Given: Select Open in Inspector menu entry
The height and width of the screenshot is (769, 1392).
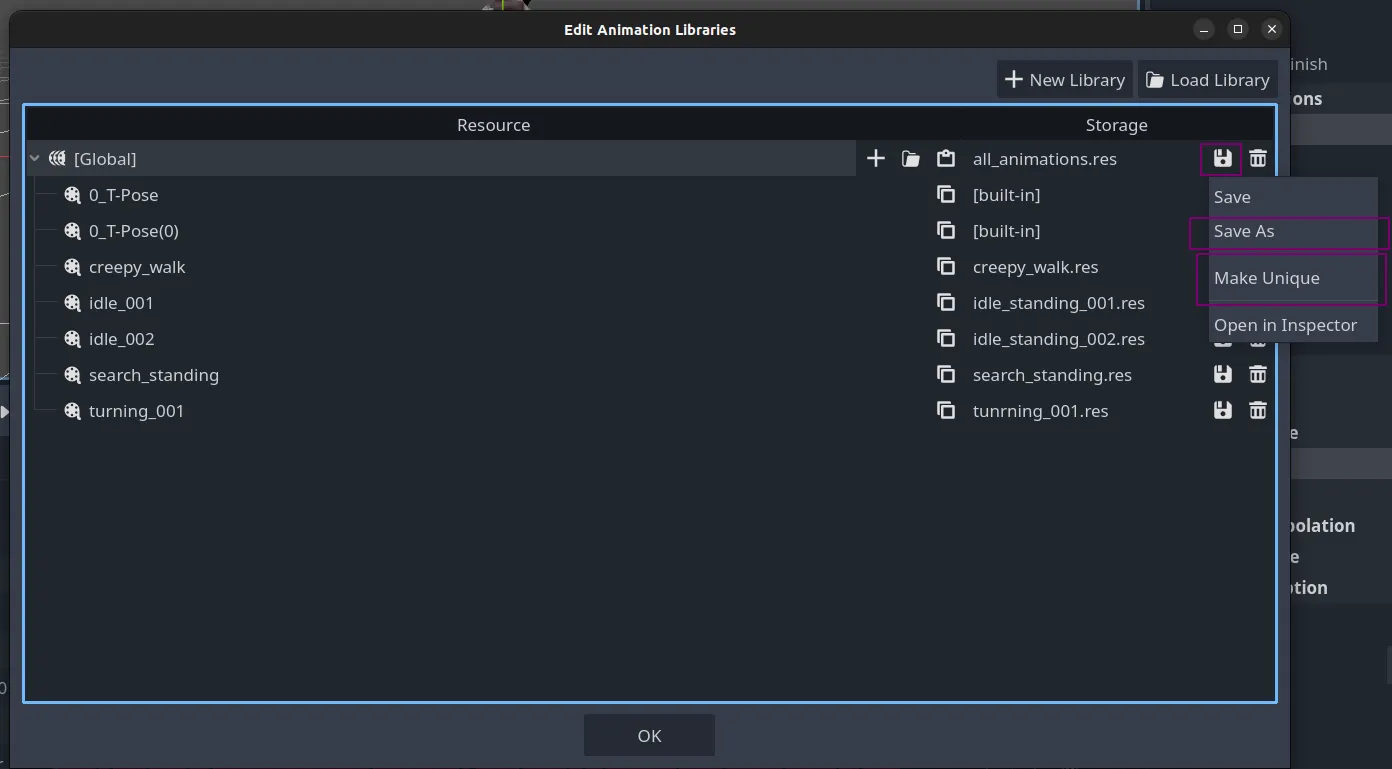Looking at the screenshot, I should [x=1285, y=326].
